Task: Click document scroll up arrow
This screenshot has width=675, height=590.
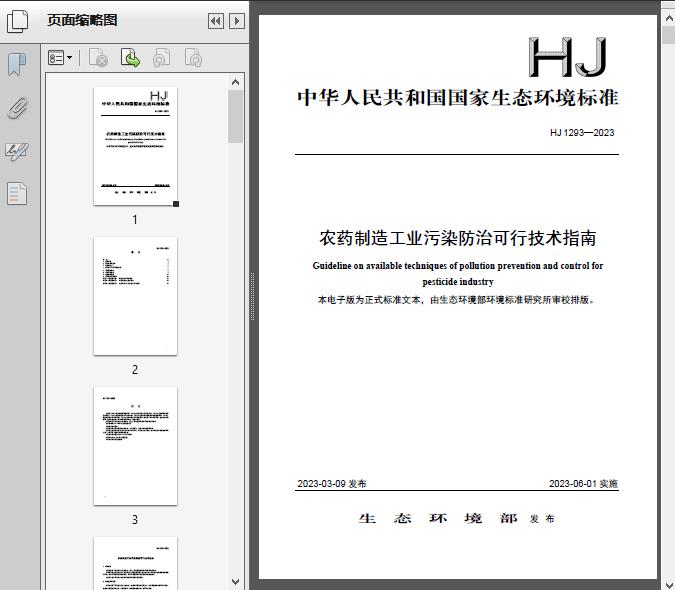Action: 669,19
